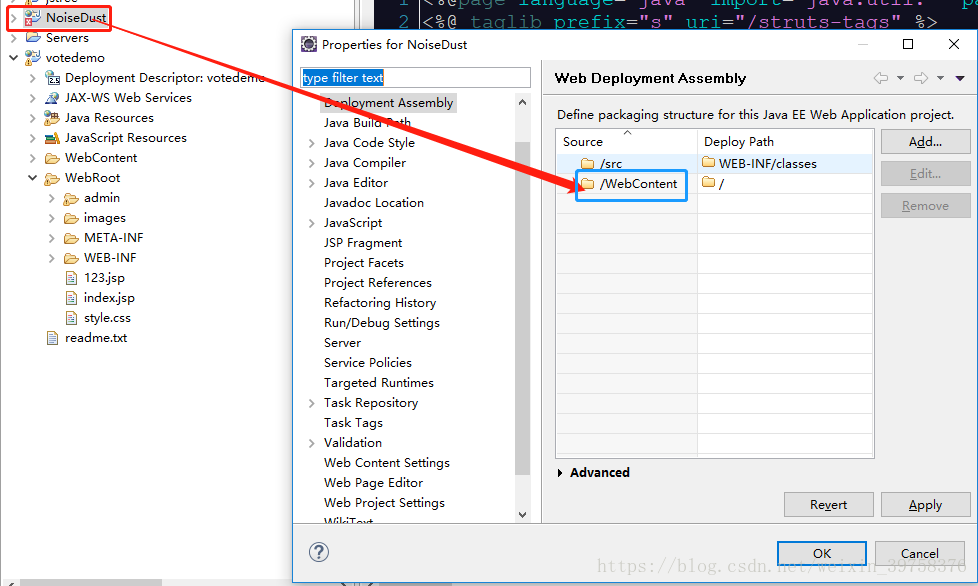Expand the Advanced section
Viewport: 978px width, 586px height.
[x=559, y=473]
